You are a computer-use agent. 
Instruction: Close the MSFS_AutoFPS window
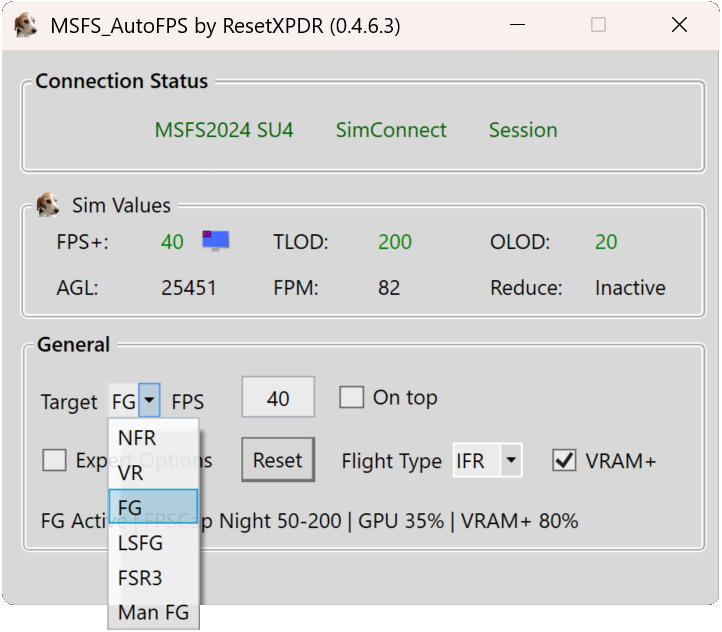(679, 25)
